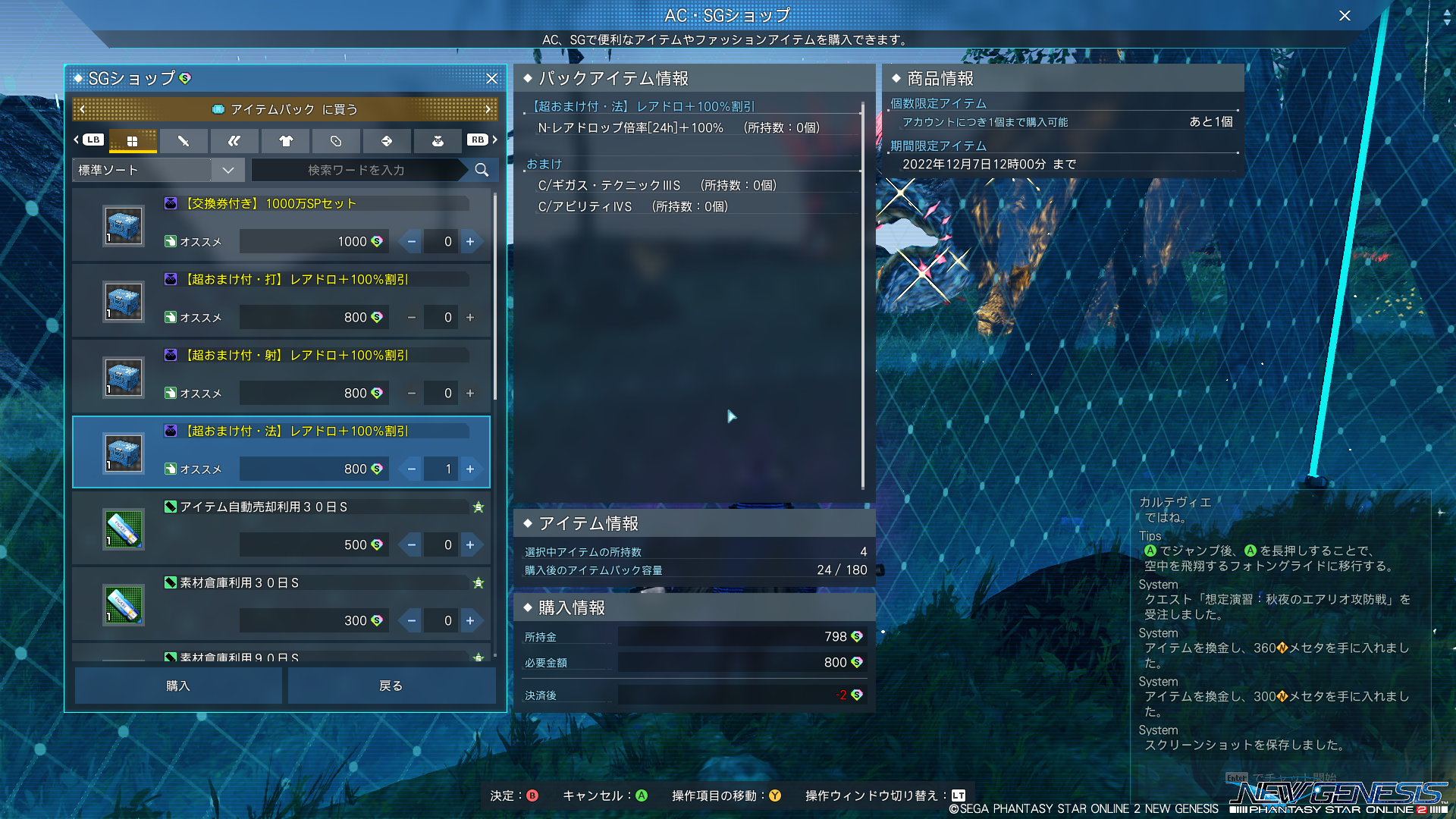Close the SGショップ panel
Viewport: 1456px width, 819px height.
click(491, 78)
